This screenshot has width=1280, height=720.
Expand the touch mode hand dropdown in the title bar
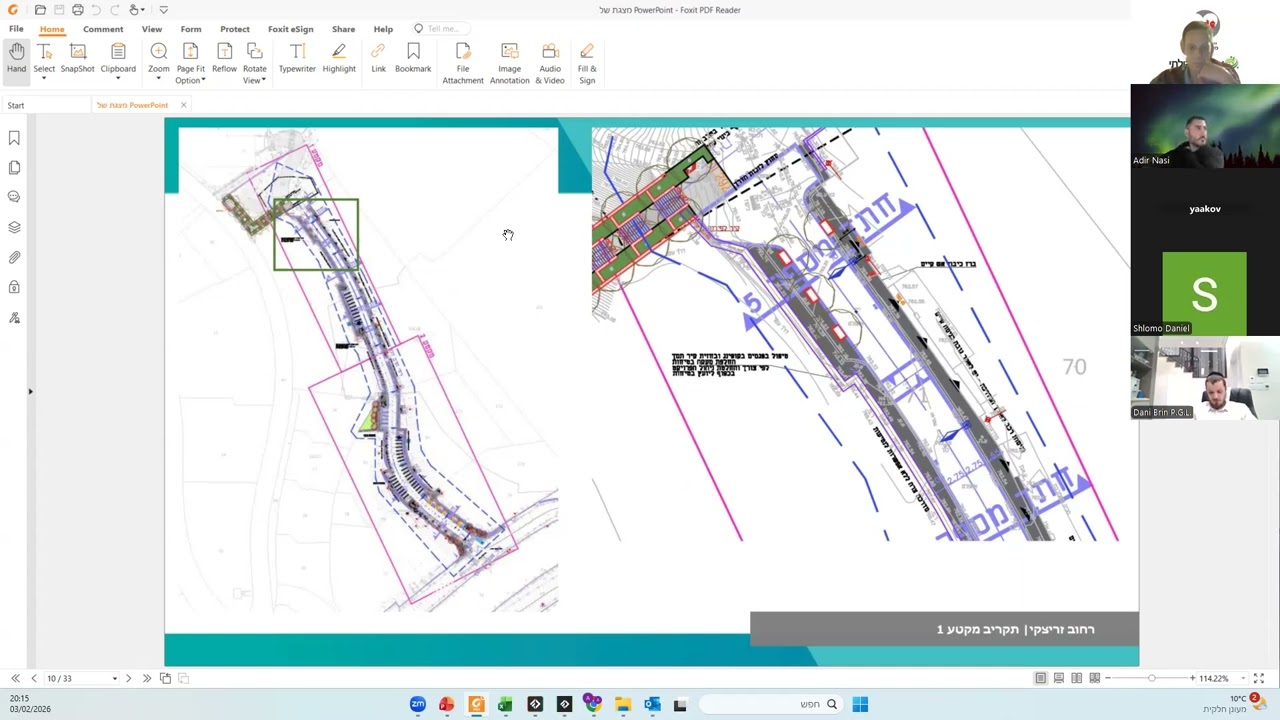coord(145,10)
